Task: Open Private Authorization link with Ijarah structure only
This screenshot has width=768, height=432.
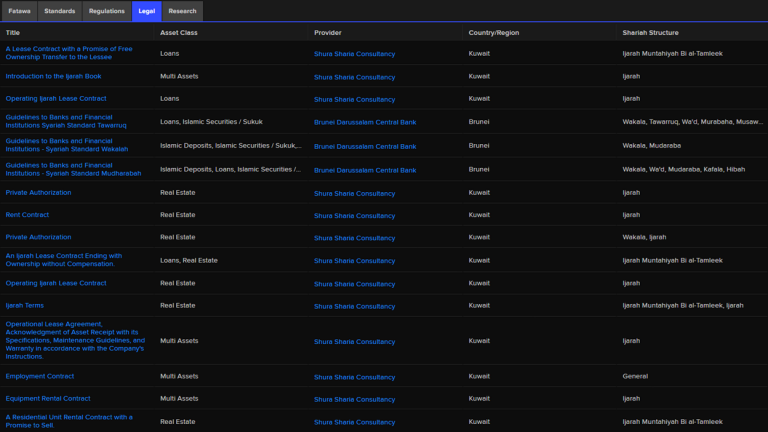Action: (x=38, y=192)
